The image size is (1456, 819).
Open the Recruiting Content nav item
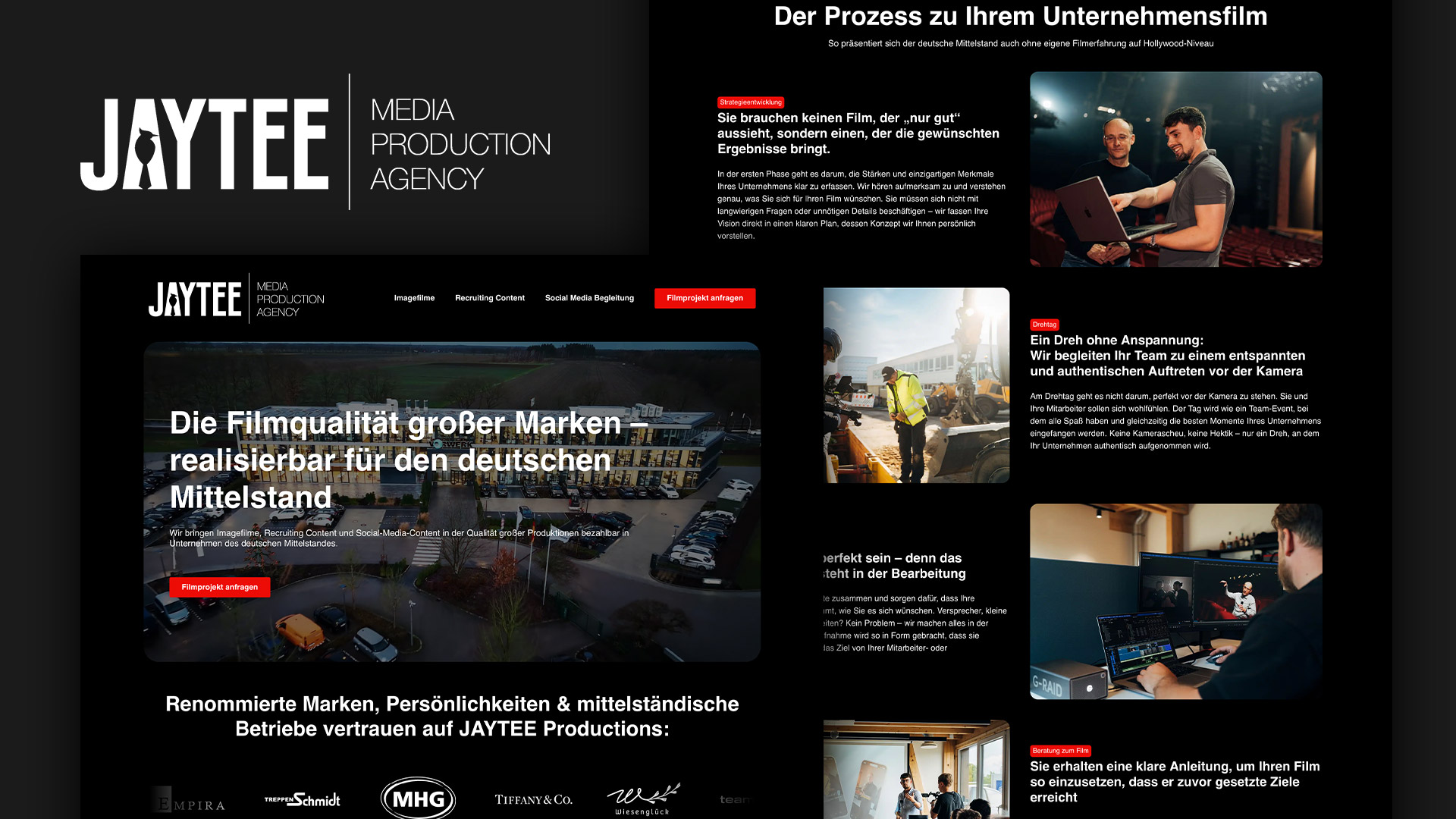(490, 298)
